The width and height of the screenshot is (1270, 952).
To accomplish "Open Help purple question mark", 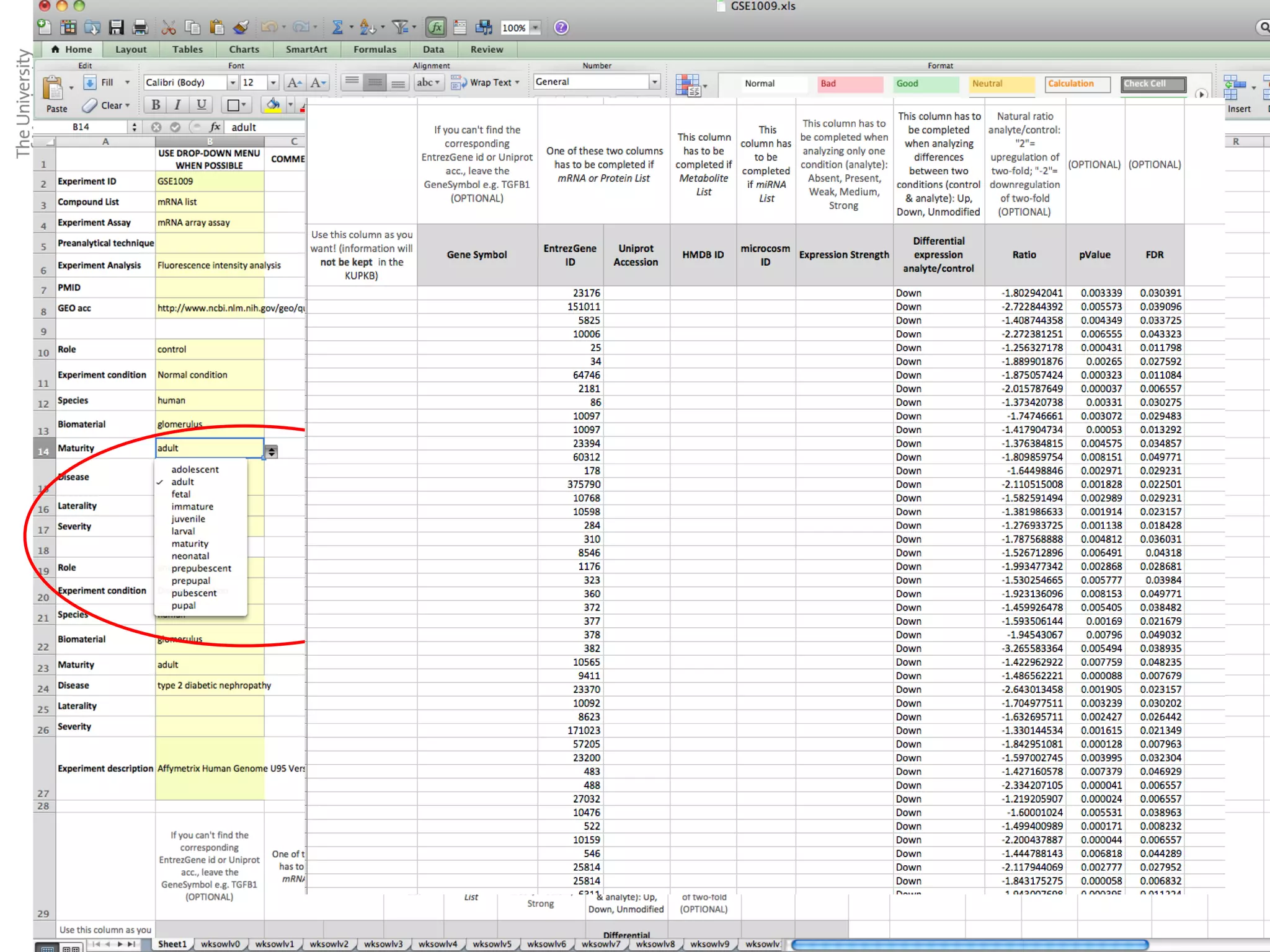I will (x=561, y=27).
